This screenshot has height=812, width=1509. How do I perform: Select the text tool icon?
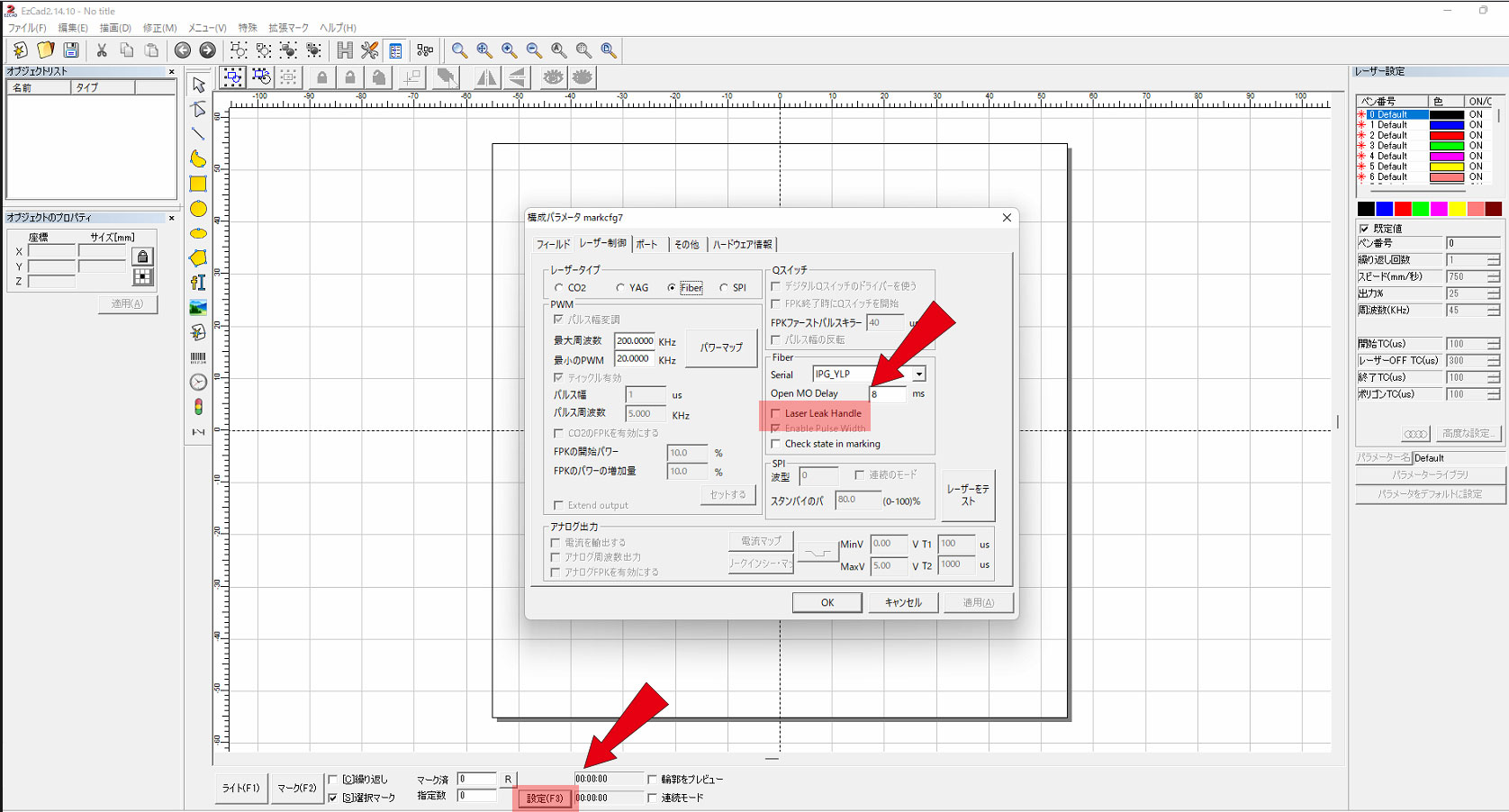(x=198, y=282)
